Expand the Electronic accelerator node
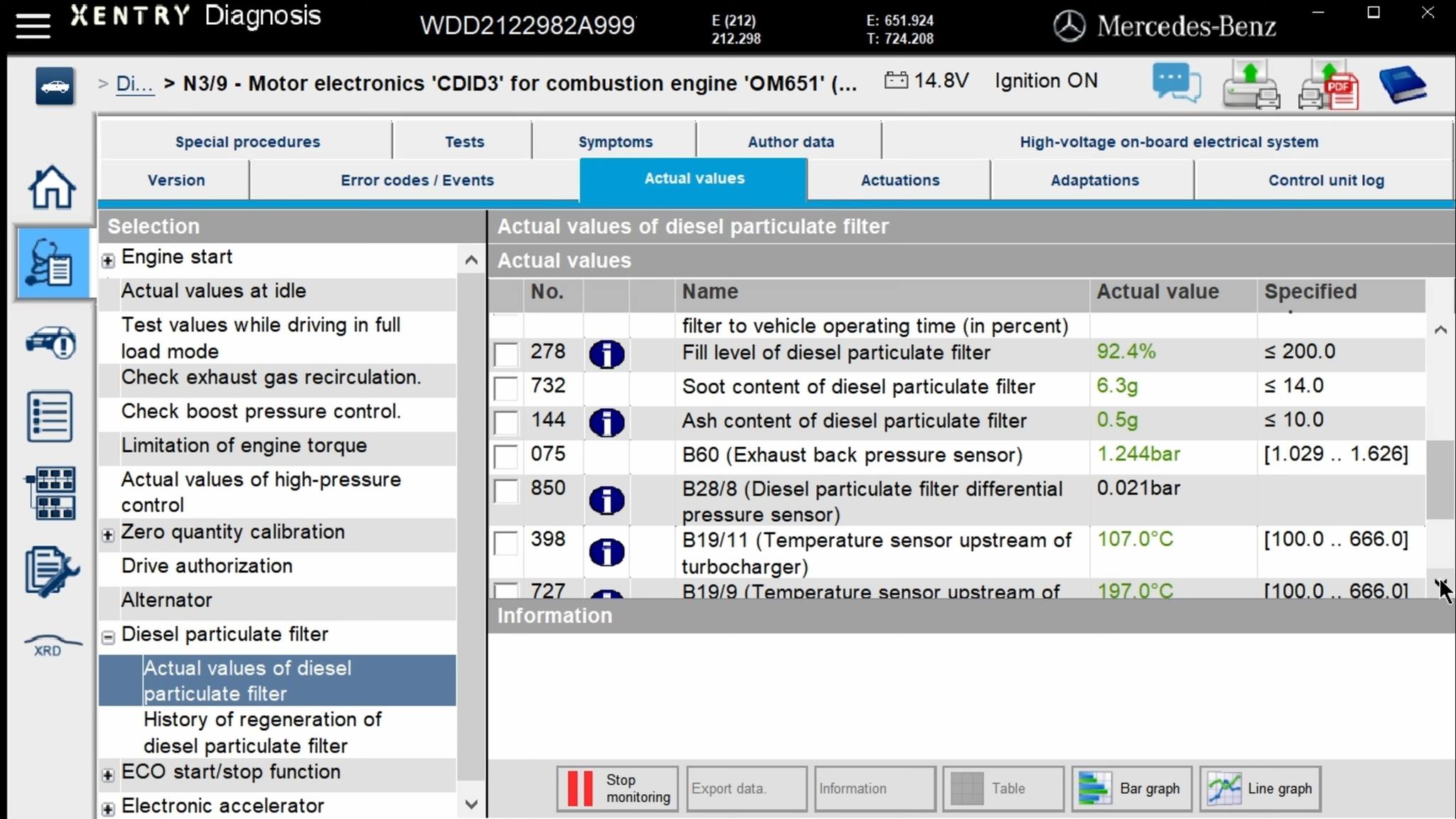This screenshot has width=1456, height=819. coord(108,809)
